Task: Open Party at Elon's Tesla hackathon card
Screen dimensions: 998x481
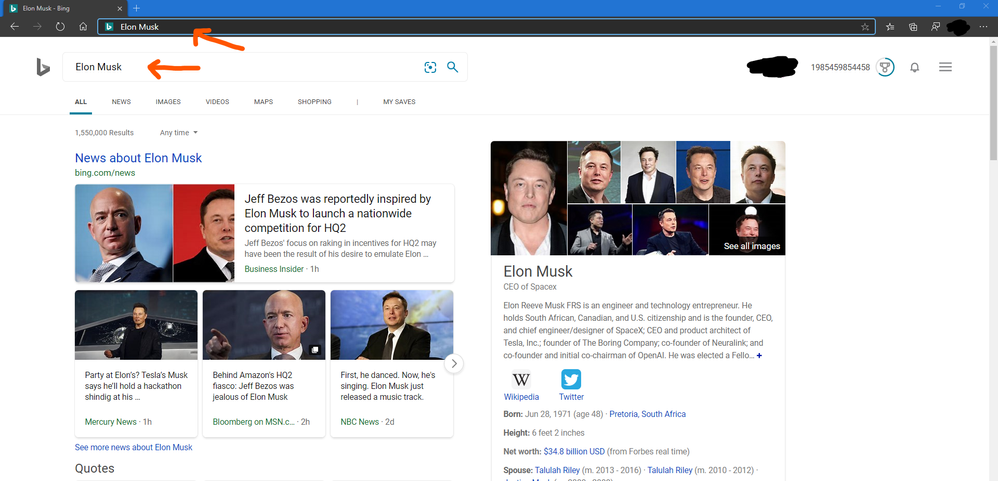Action: click(136, 363)
